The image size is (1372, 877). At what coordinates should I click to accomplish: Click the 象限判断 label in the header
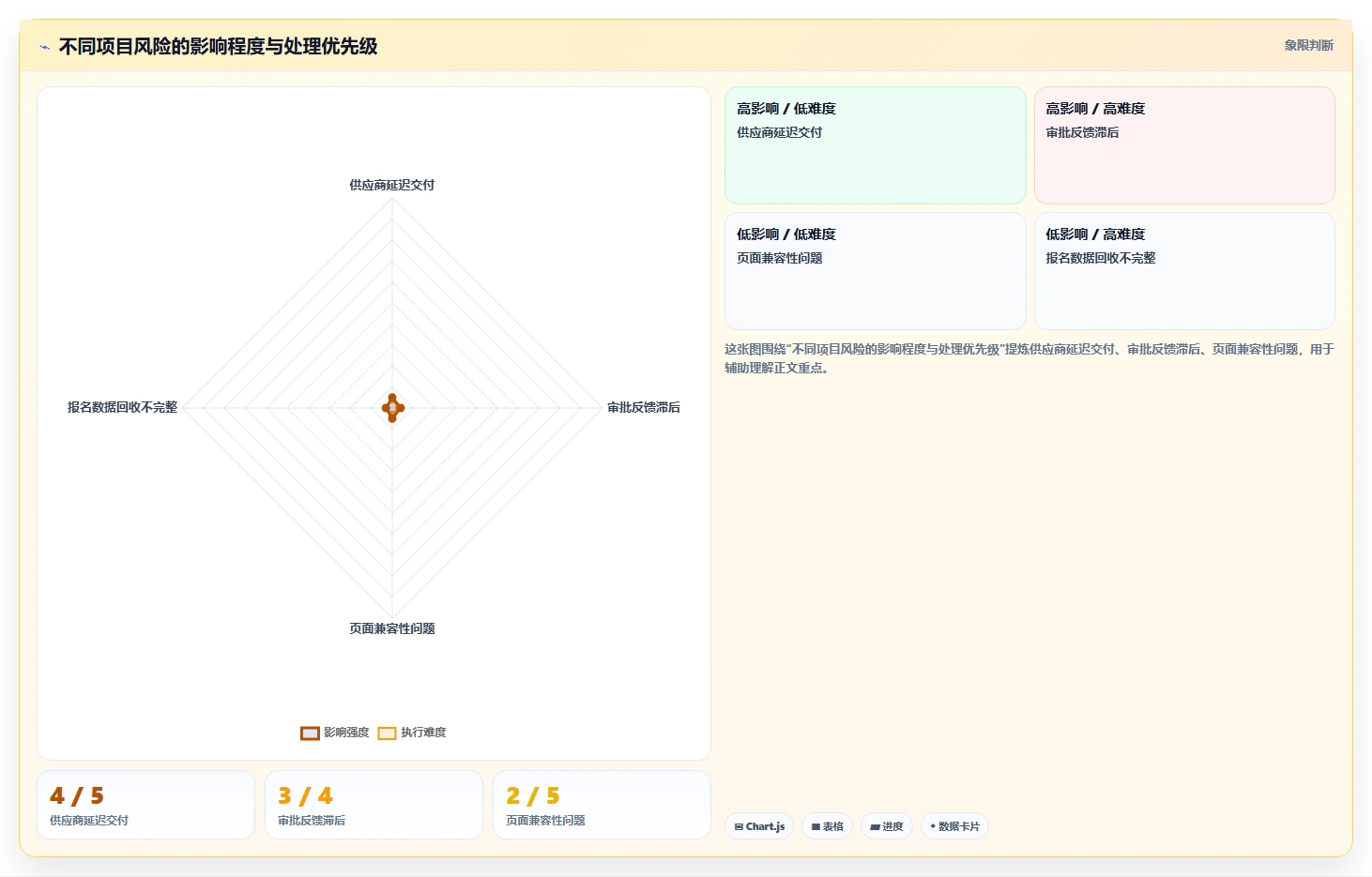1308,45
